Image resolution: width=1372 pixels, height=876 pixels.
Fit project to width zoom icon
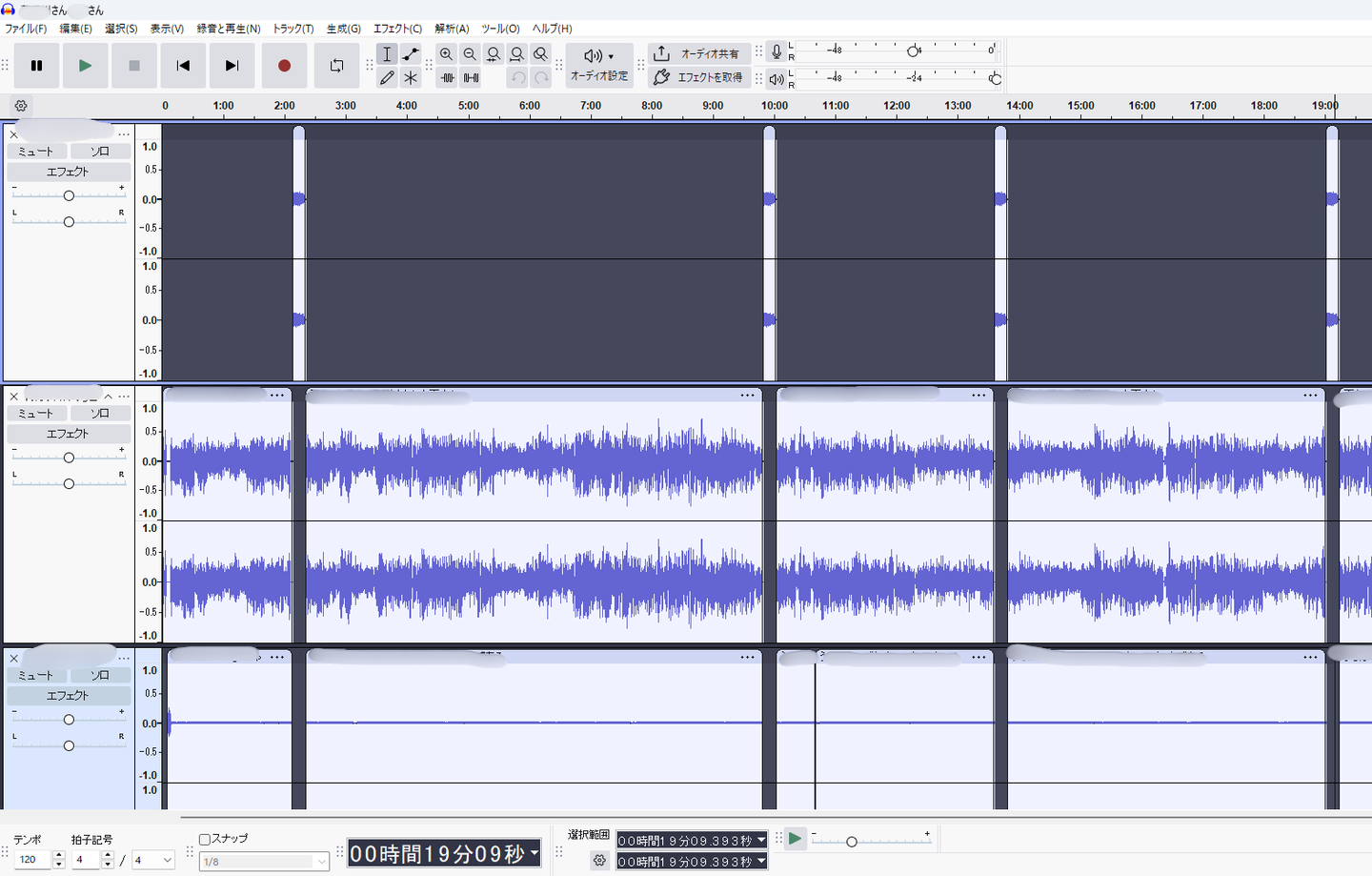point(517,54)
